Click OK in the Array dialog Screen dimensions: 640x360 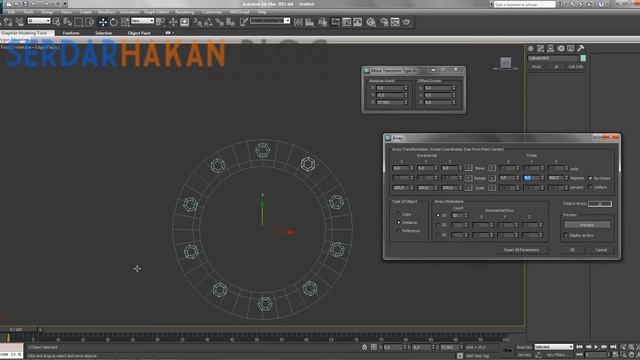point(572,250)
